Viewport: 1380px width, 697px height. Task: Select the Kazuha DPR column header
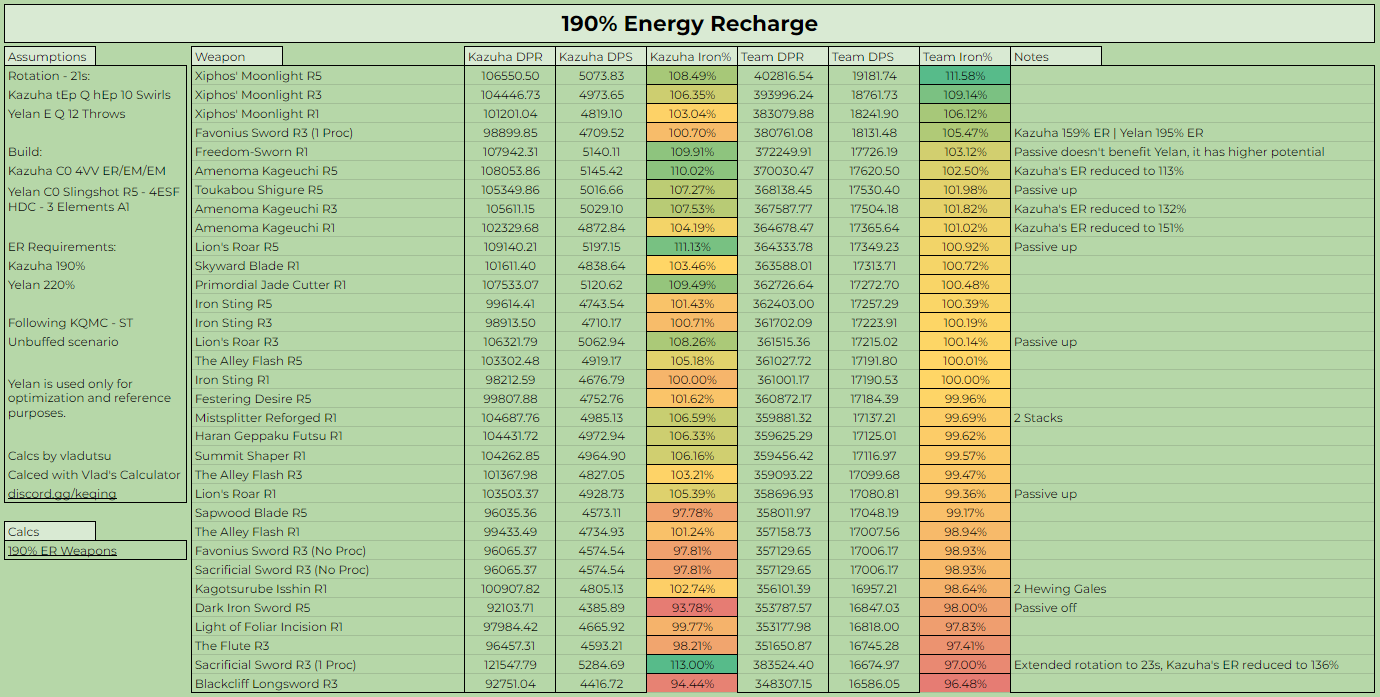(510, 57)
